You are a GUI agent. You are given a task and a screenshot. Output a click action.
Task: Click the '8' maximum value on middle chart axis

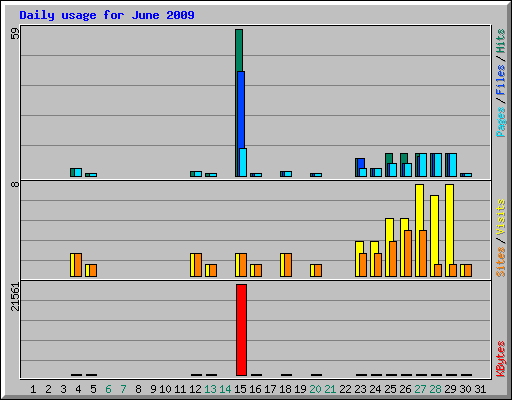click(15, 184)
